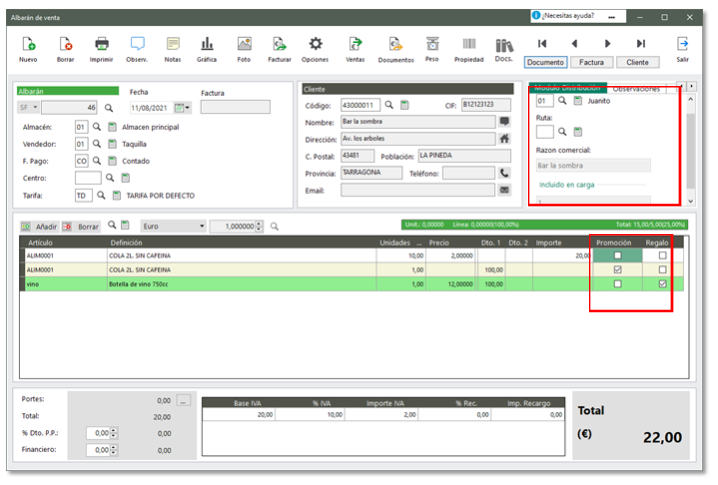Image resolution: width=718 pixels, height=485 pixels.
Task: Click the Imprimir printer icon
Action: [x=102, y=44]
